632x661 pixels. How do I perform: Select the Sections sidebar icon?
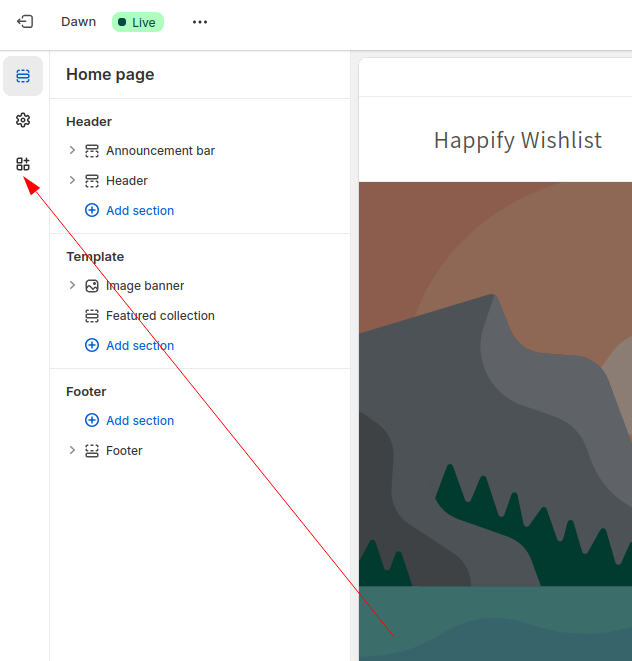pos(23,76)
